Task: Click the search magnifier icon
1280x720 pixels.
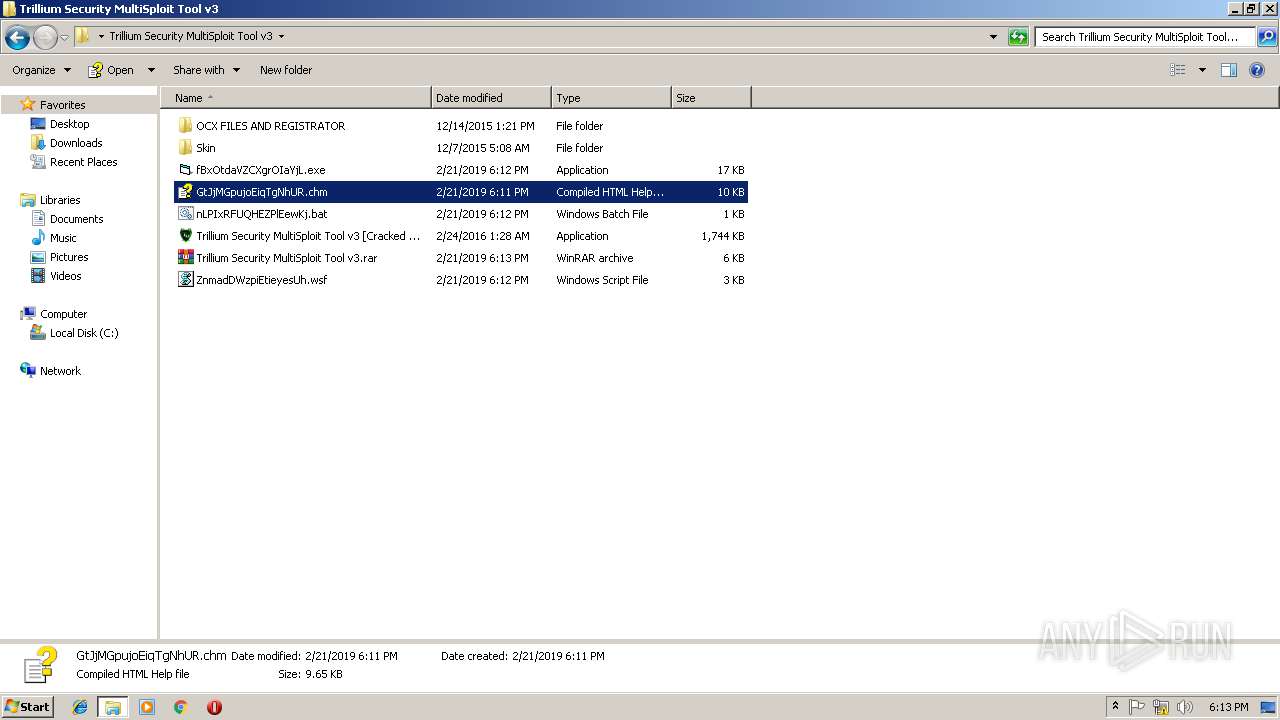Action: pyautogui.click(x=1266, y=37)
